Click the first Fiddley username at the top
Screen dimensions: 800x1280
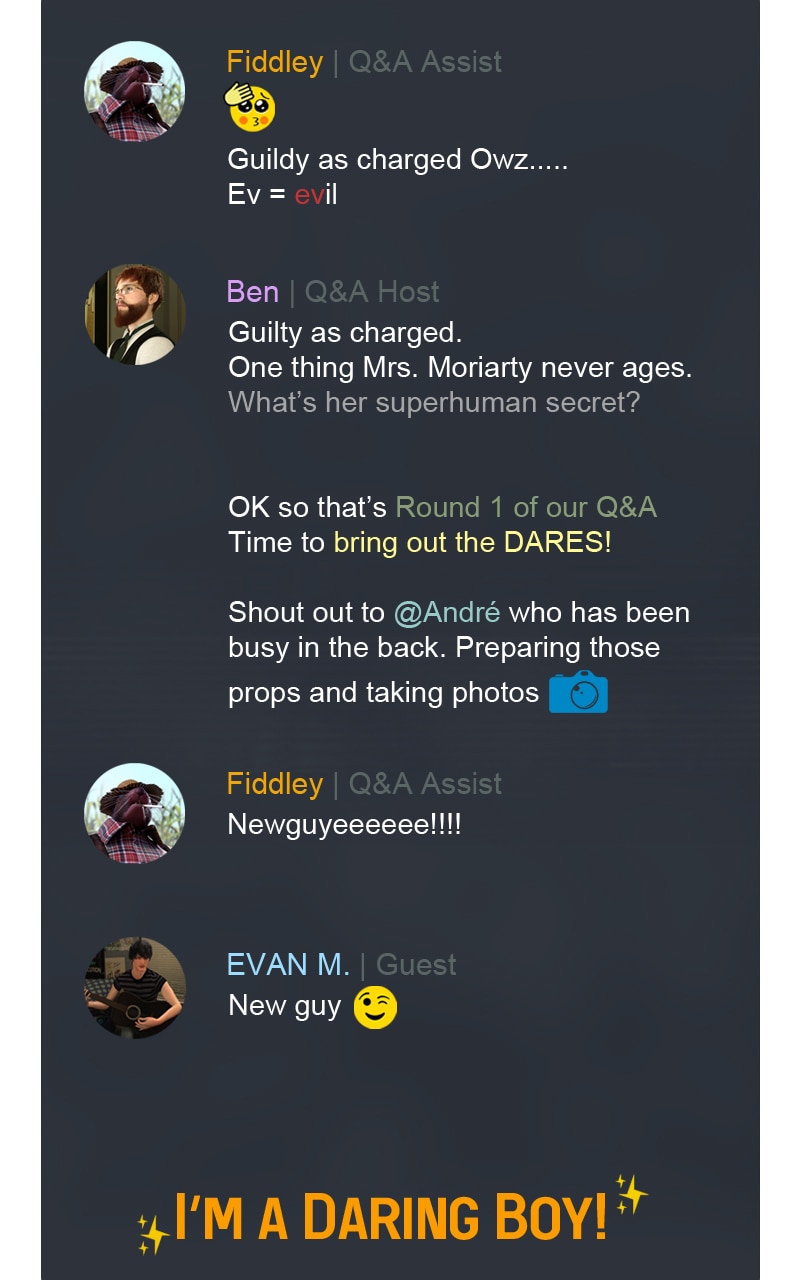275,62
